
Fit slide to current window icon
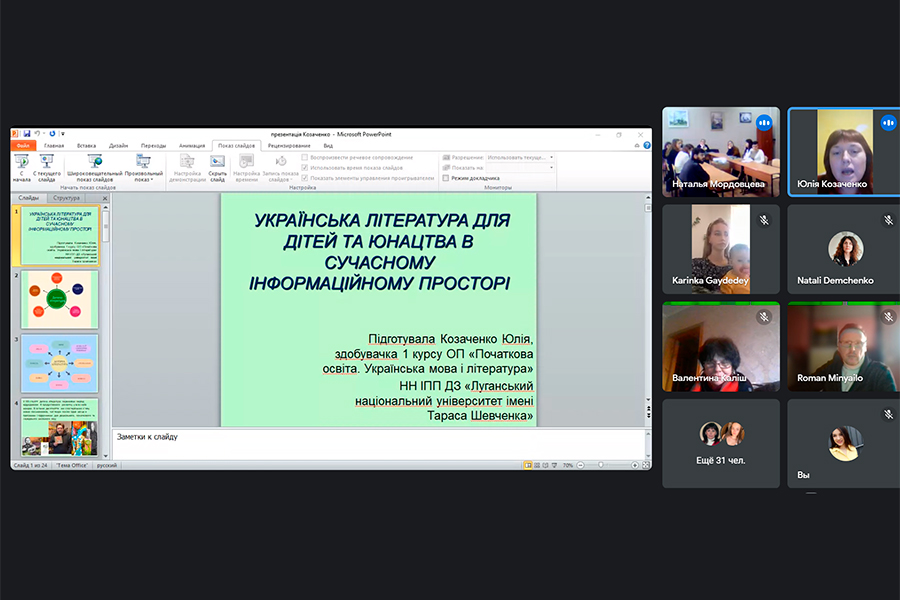pyautogui.click(x=646, y=465)
